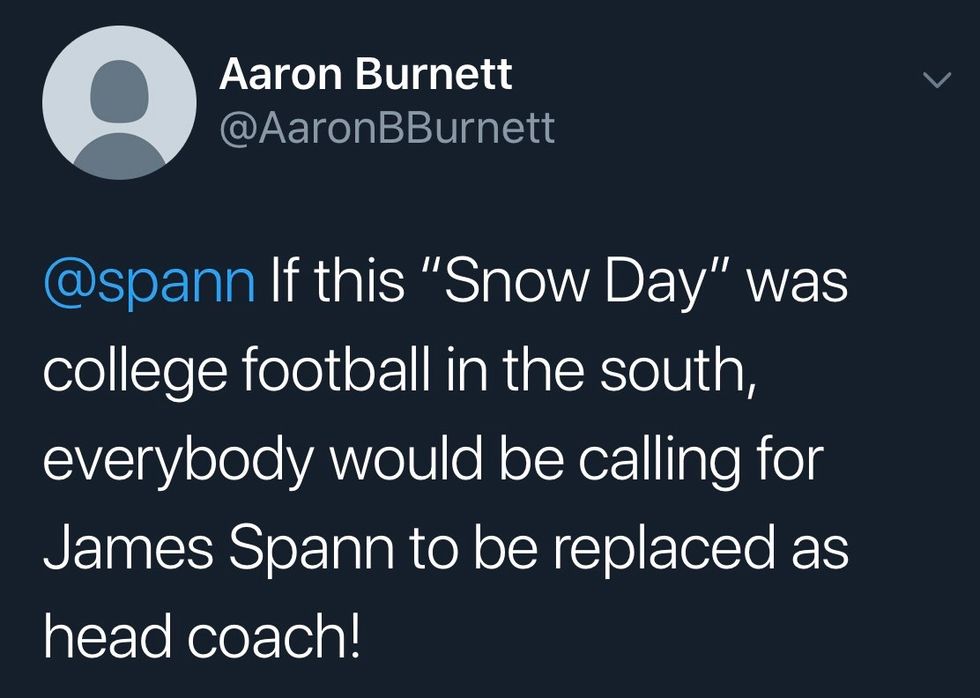
Task: Click the word "as" ending fourth line
Action: 824,547
